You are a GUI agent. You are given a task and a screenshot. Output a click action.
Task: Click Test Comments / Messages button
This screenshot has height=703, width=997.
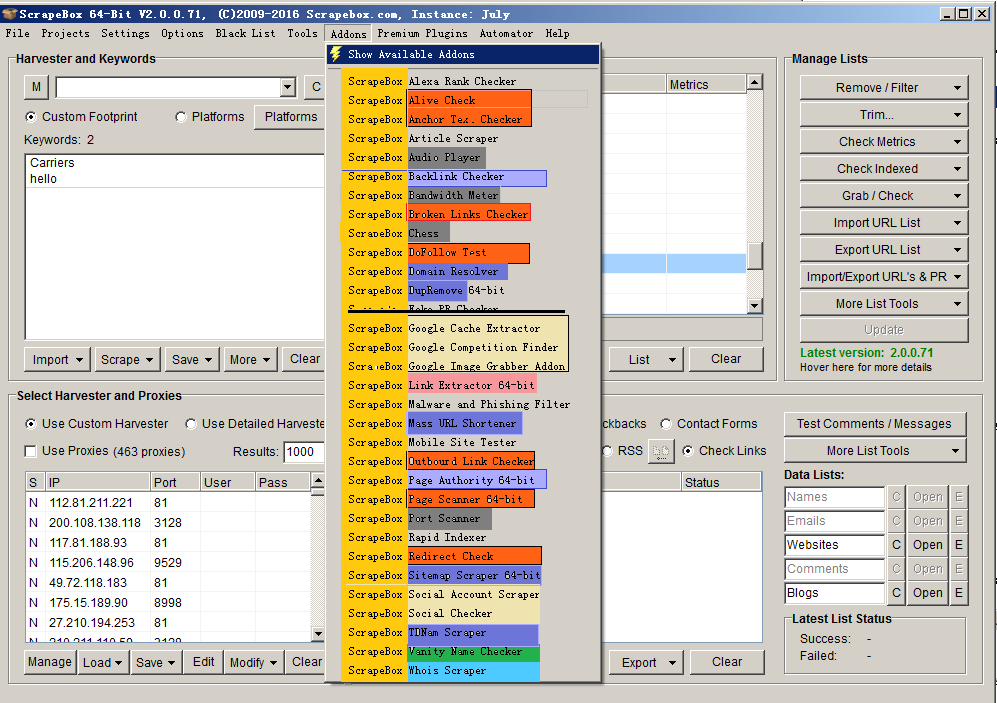click(x=874, y=424)
